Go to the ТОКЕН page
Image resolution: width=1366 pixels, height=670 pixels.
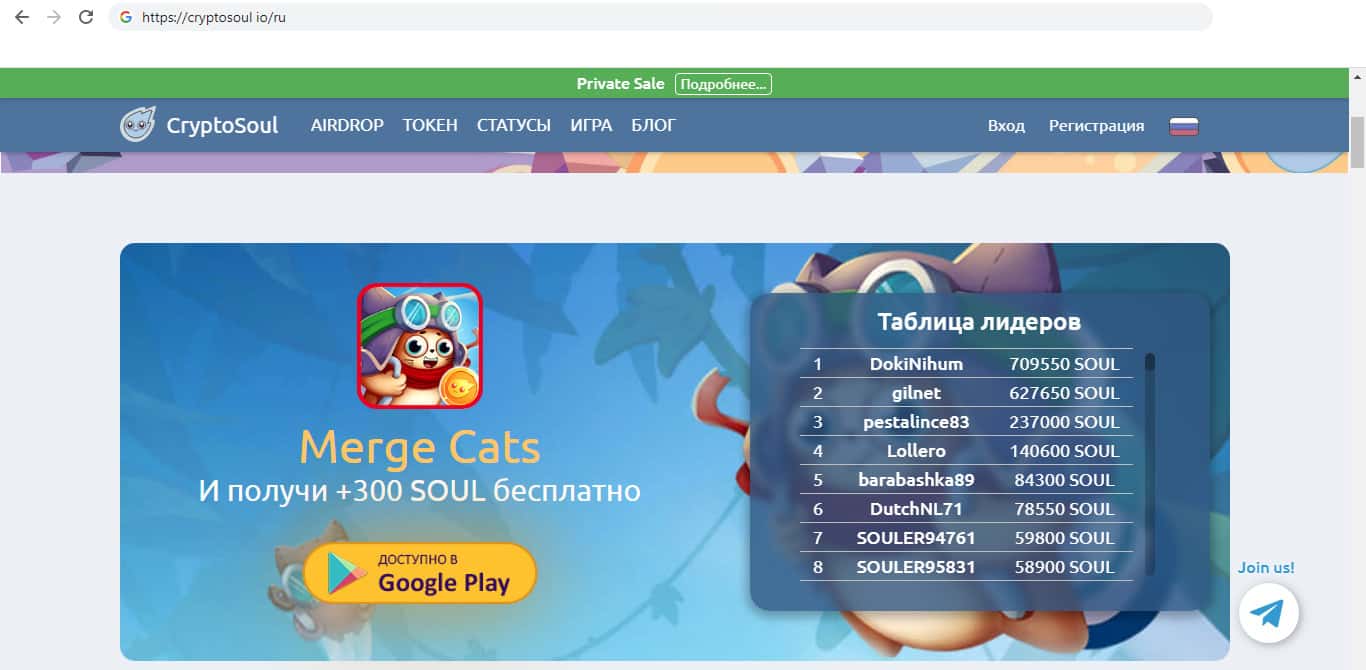pyautogui.click(x=430, y=125)
